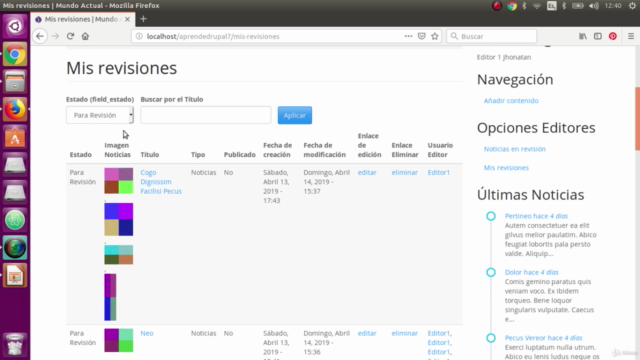The width and height of the screenshot is (640, 360).
Task: Launch Firefox from the dock
Action: pos(15,109)
